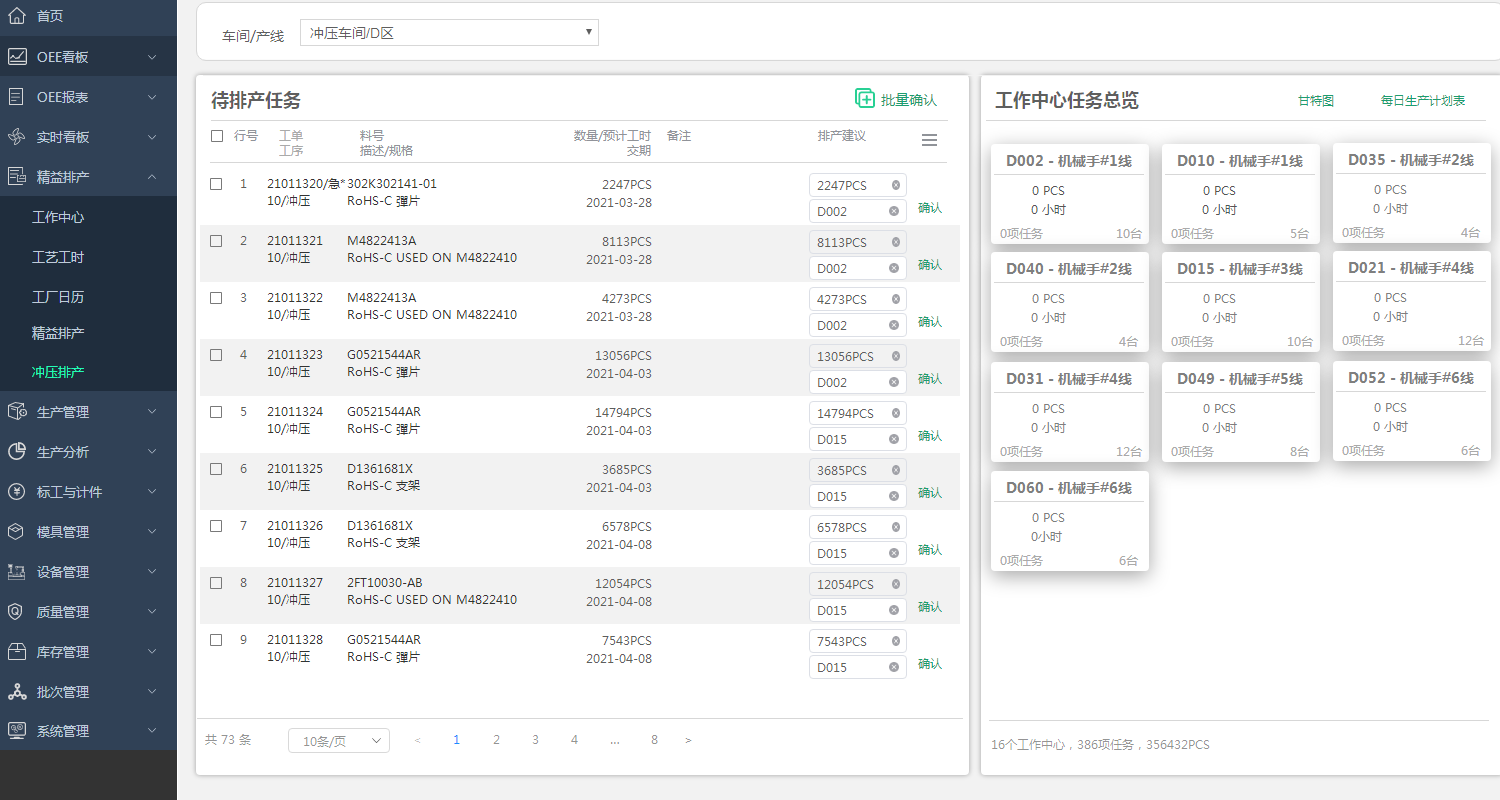Click the 甘特图 link
The height and width of the screenshot is (800, 1500).
[1315, 101]
